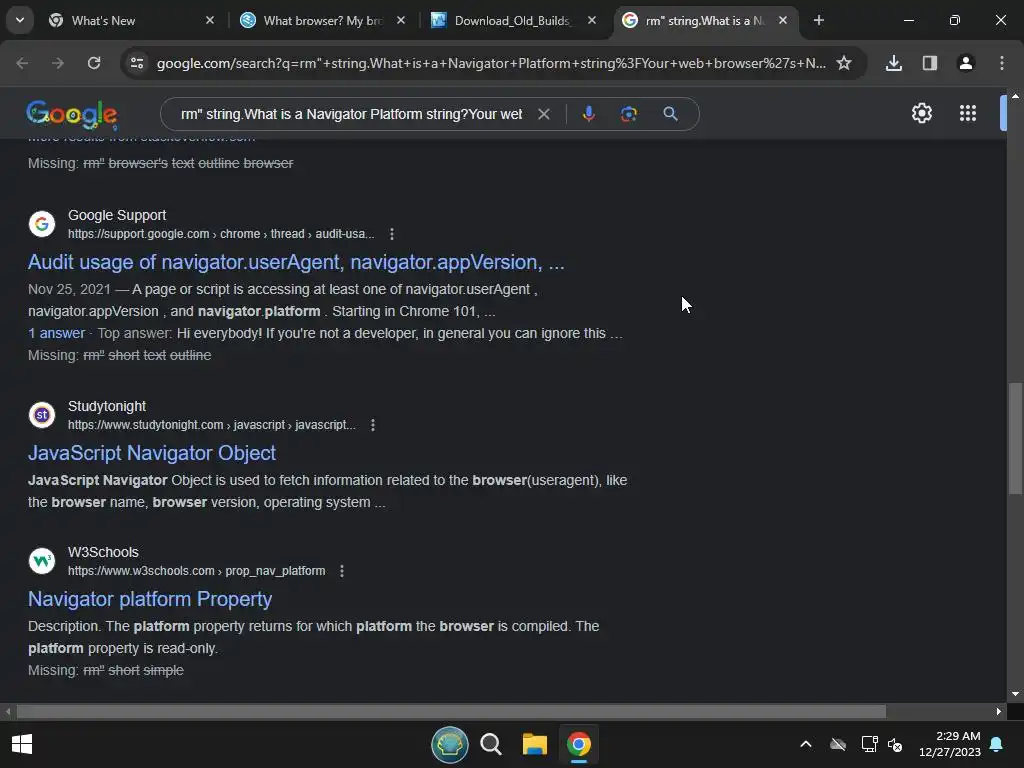Open the '1 answer' link
1024x768 pixels.
tap(57, 333)
